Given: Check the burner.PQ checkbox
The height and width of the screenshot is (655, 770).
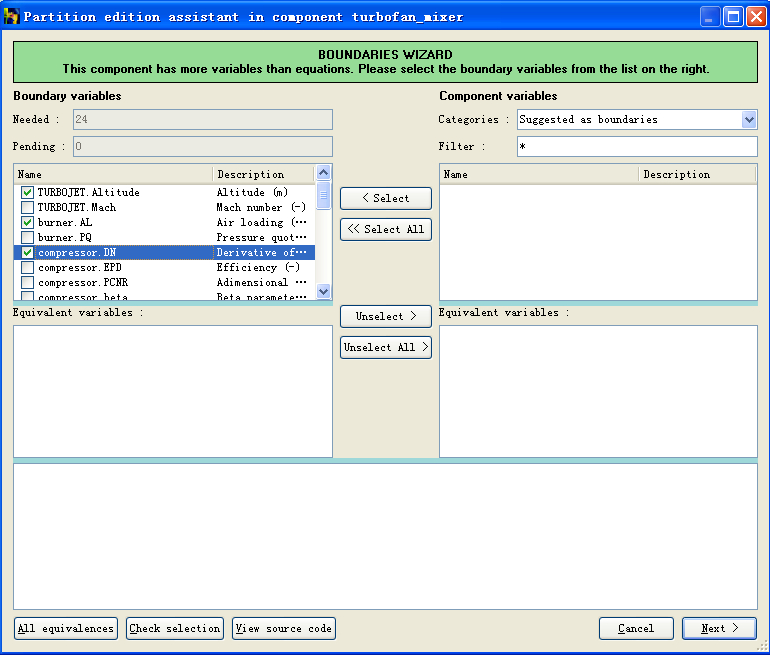Looking at the screenshot, I should pos(28,238).
